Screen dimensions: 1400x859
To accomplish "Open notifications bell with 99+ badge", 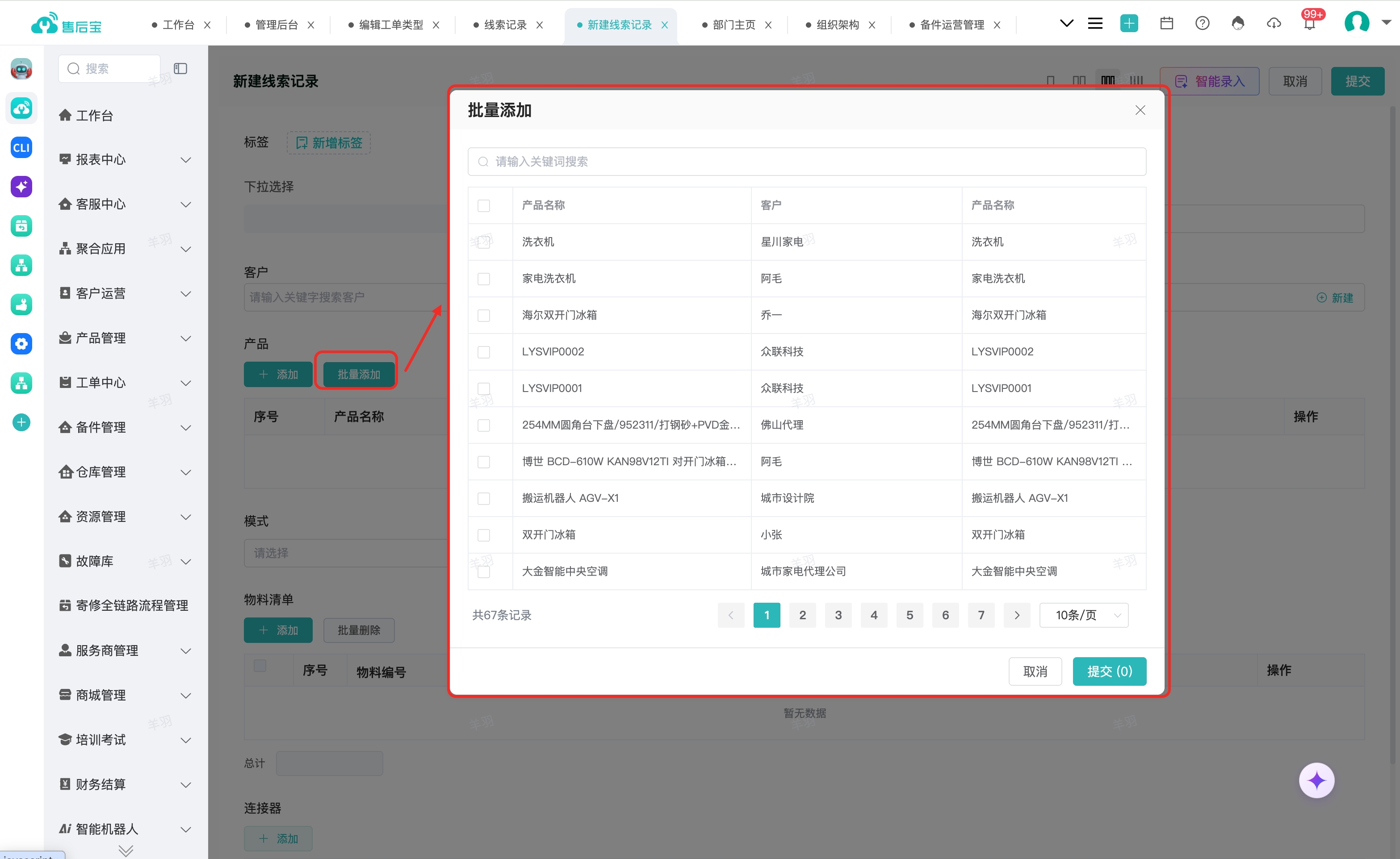I will click(x=1310, y=24).
